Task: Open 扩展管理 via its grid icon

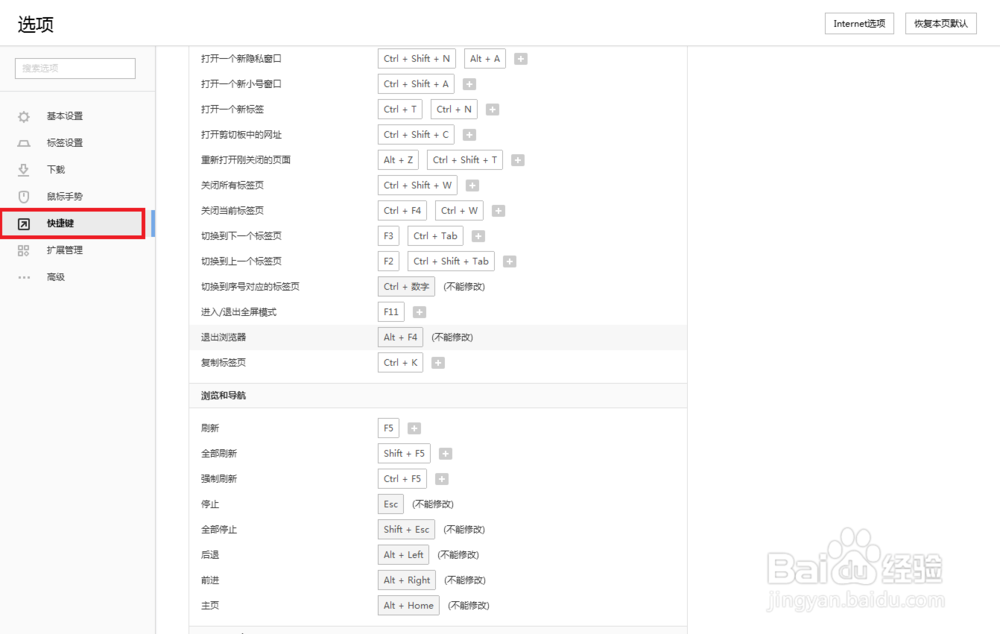Action: coord(23,250)
